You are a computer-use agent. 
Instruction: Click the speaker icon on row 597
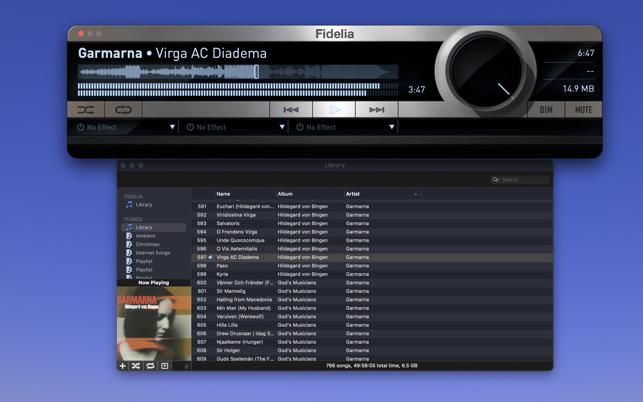point(210,257)
